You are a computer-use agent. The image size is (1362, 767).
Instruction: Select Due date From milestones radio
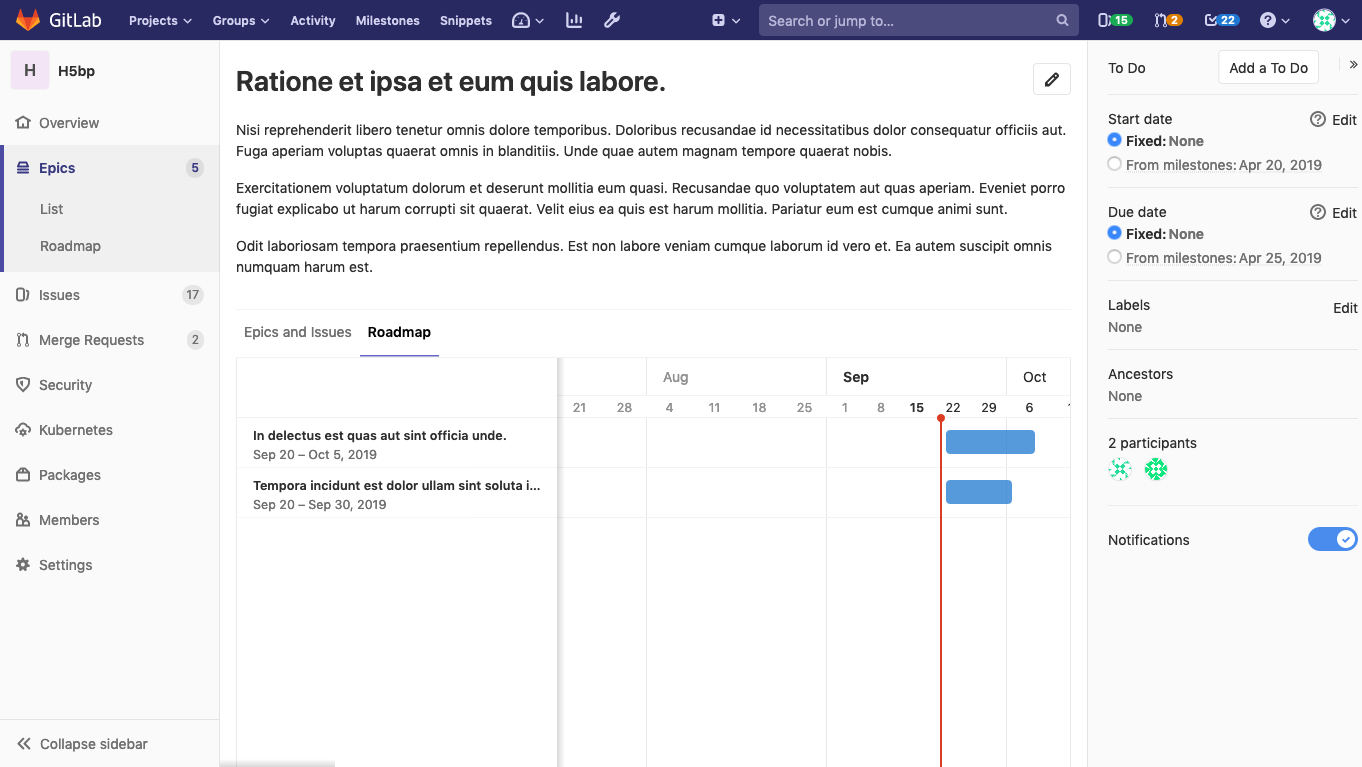[1115, 258]
